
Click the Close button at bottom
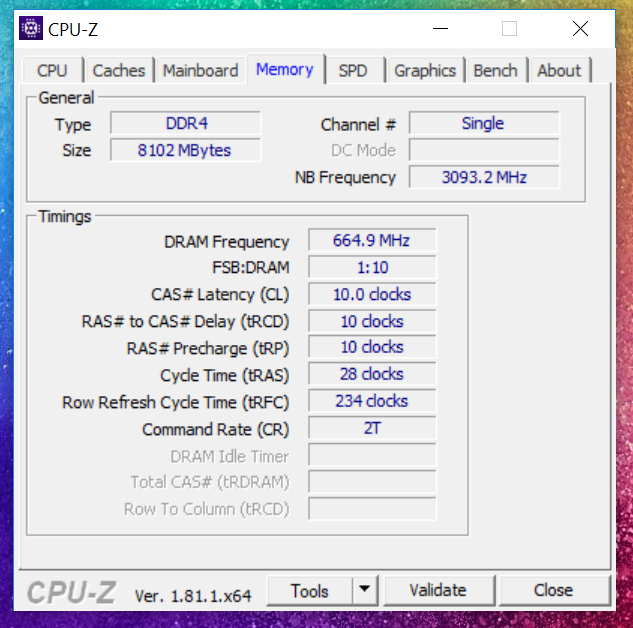tap(553, 590)
